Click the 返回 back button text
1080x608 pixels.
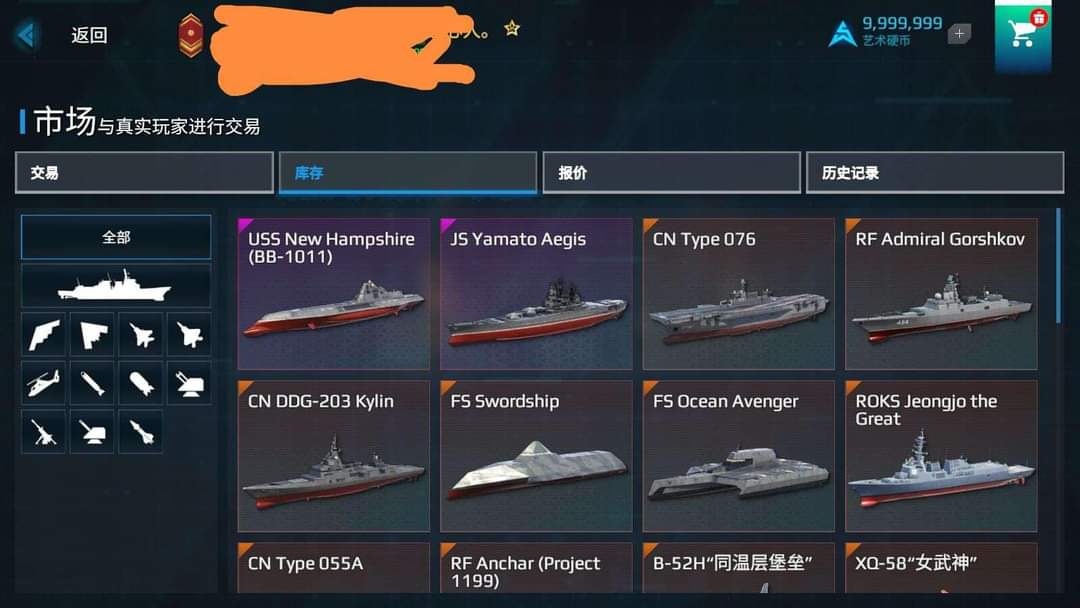pos(89,35)
